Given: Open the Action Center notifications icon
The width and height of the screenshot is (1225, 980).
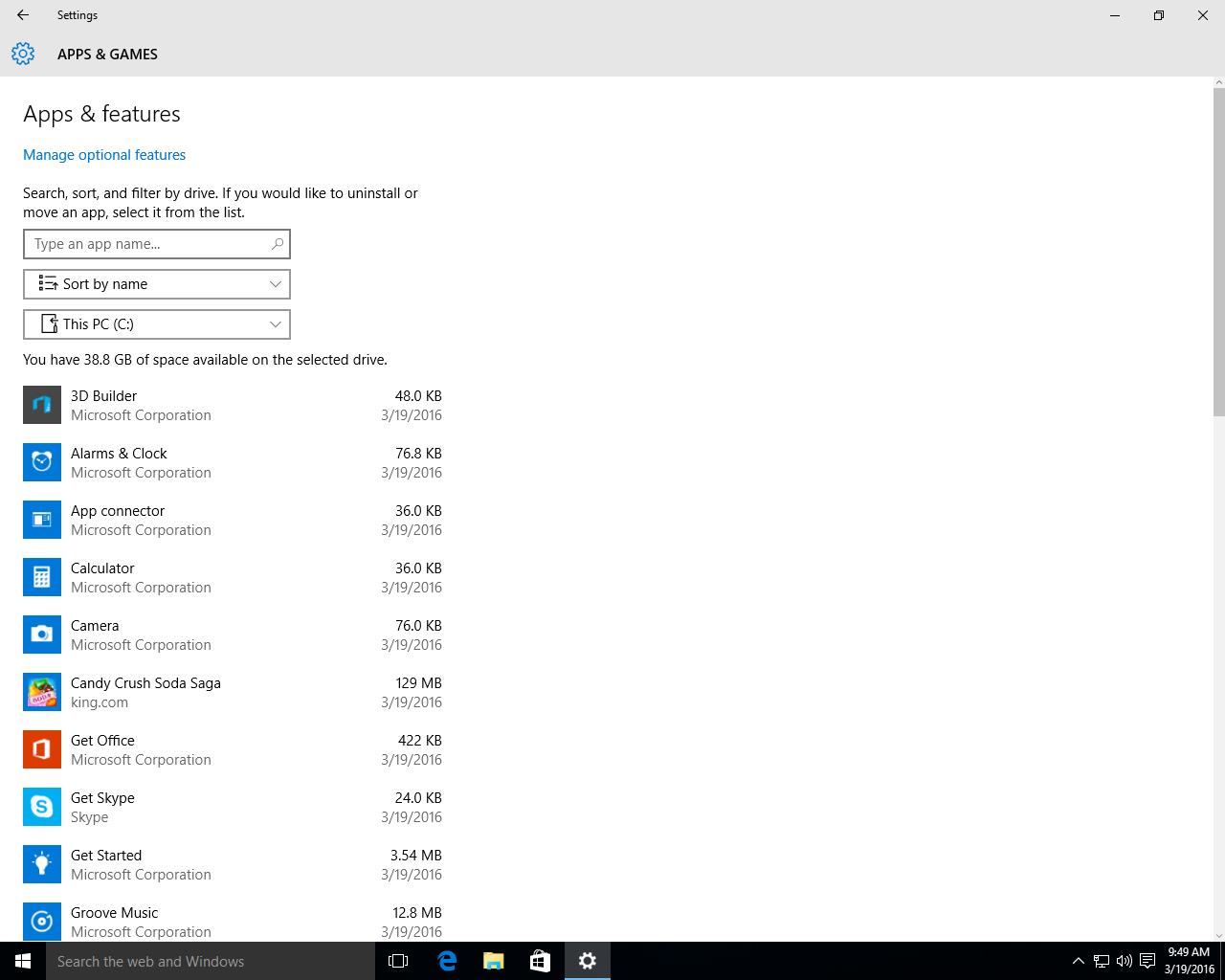Looking at the screenshot, I should coord(1147,961).
